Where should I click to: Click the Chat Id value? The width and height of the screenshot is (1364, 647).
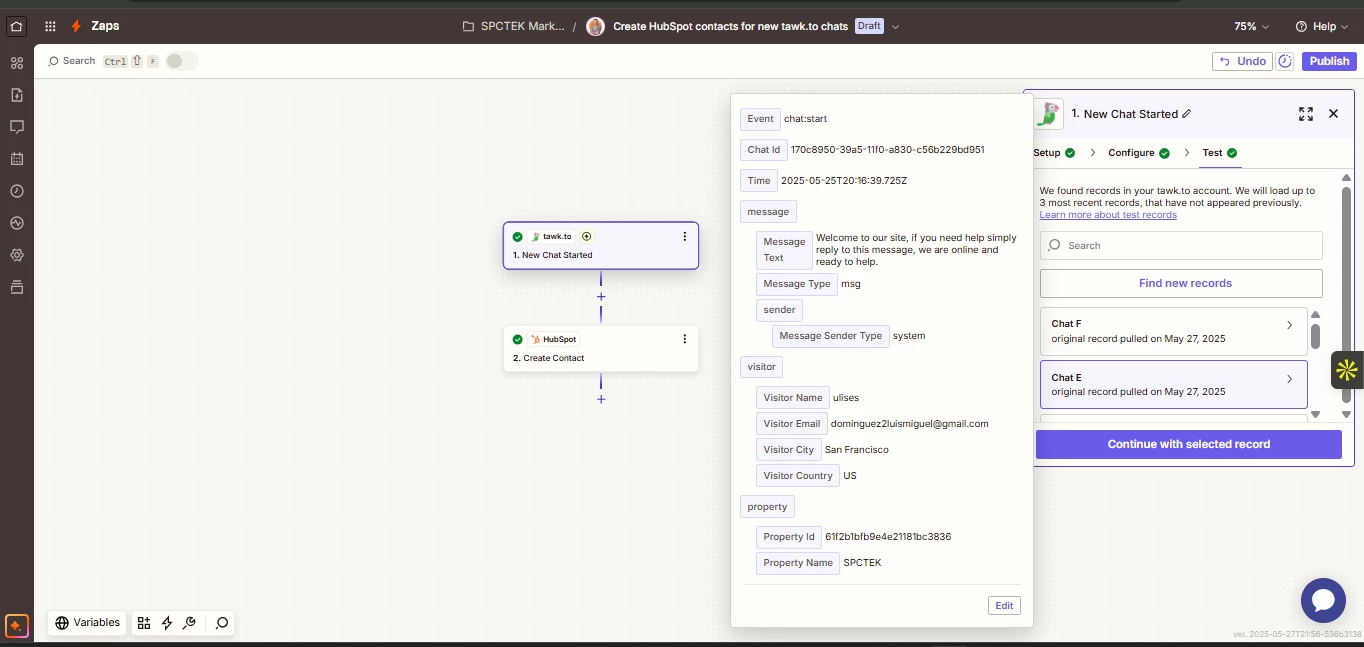click(887, 150)
